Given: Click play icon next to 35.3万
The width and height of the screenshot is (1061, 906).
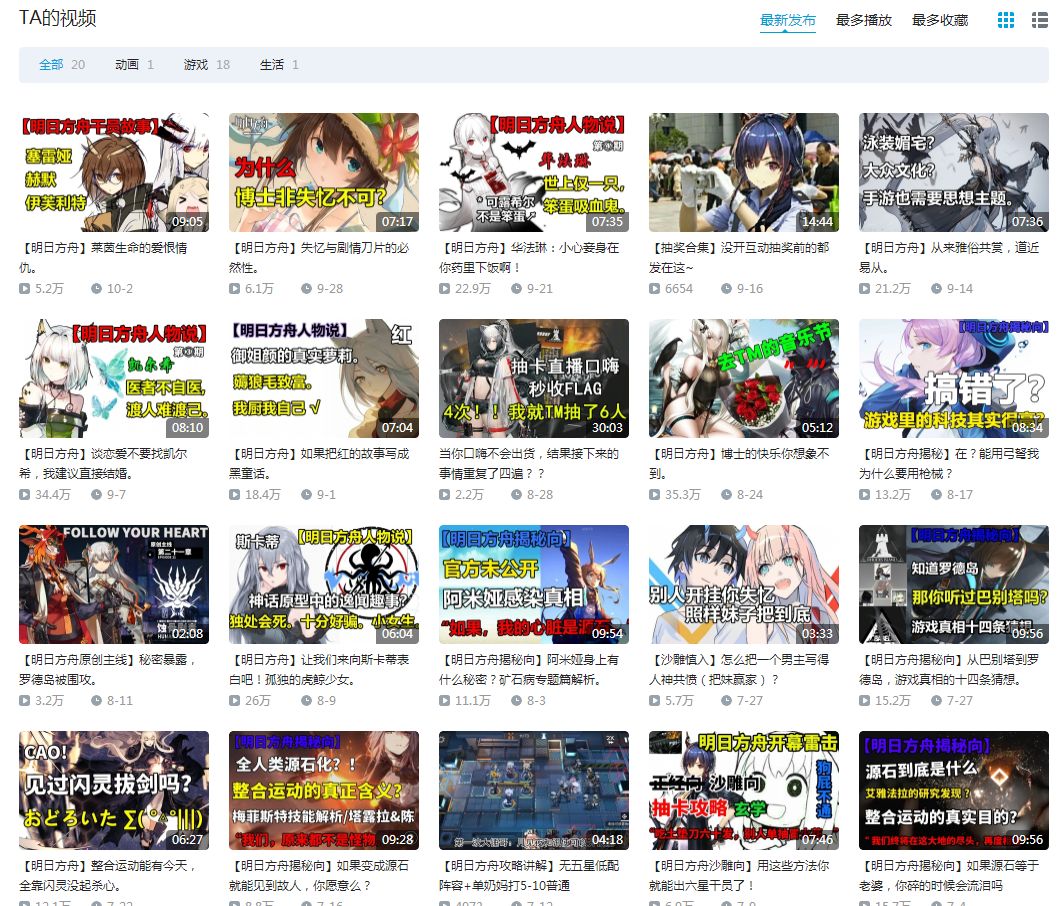Looking at the screenshot, I should 654,495.
